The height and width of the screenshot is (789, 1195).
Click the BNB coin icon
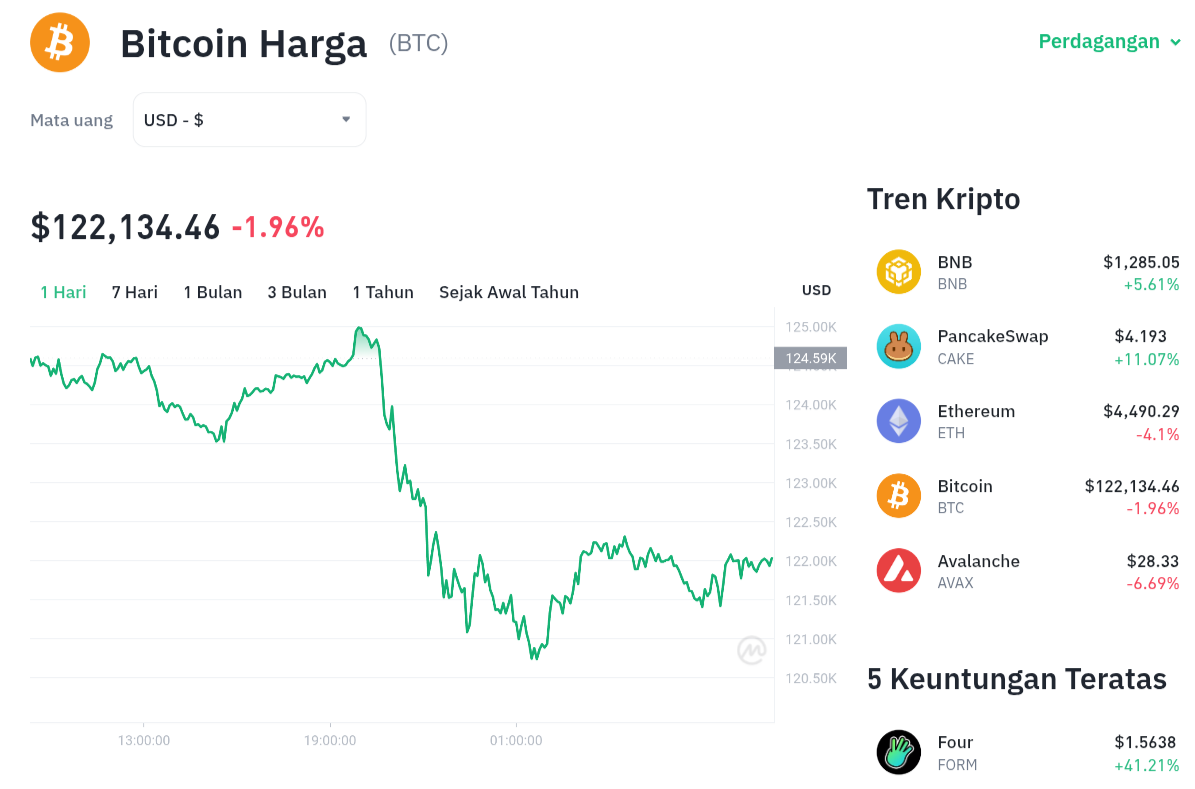click(x=898, y=272)
